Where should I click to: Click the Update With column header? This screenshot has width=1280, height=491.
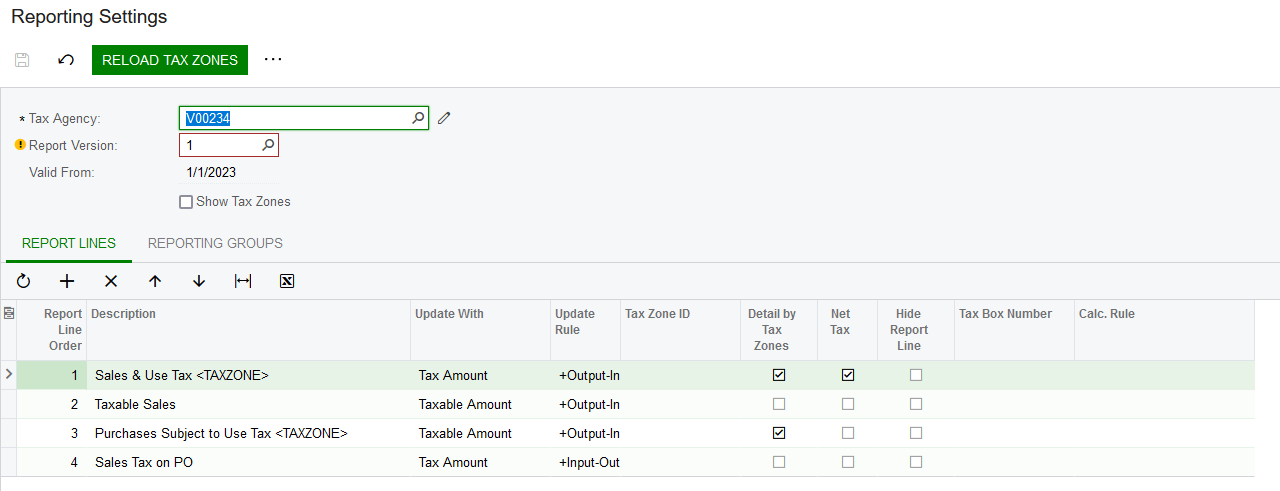point(480,330)
